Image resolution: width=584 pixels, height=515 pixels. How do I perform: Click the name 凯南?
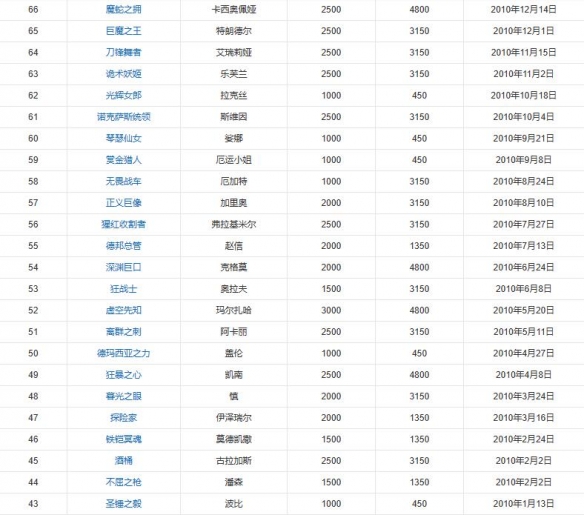tap(234, 375)
